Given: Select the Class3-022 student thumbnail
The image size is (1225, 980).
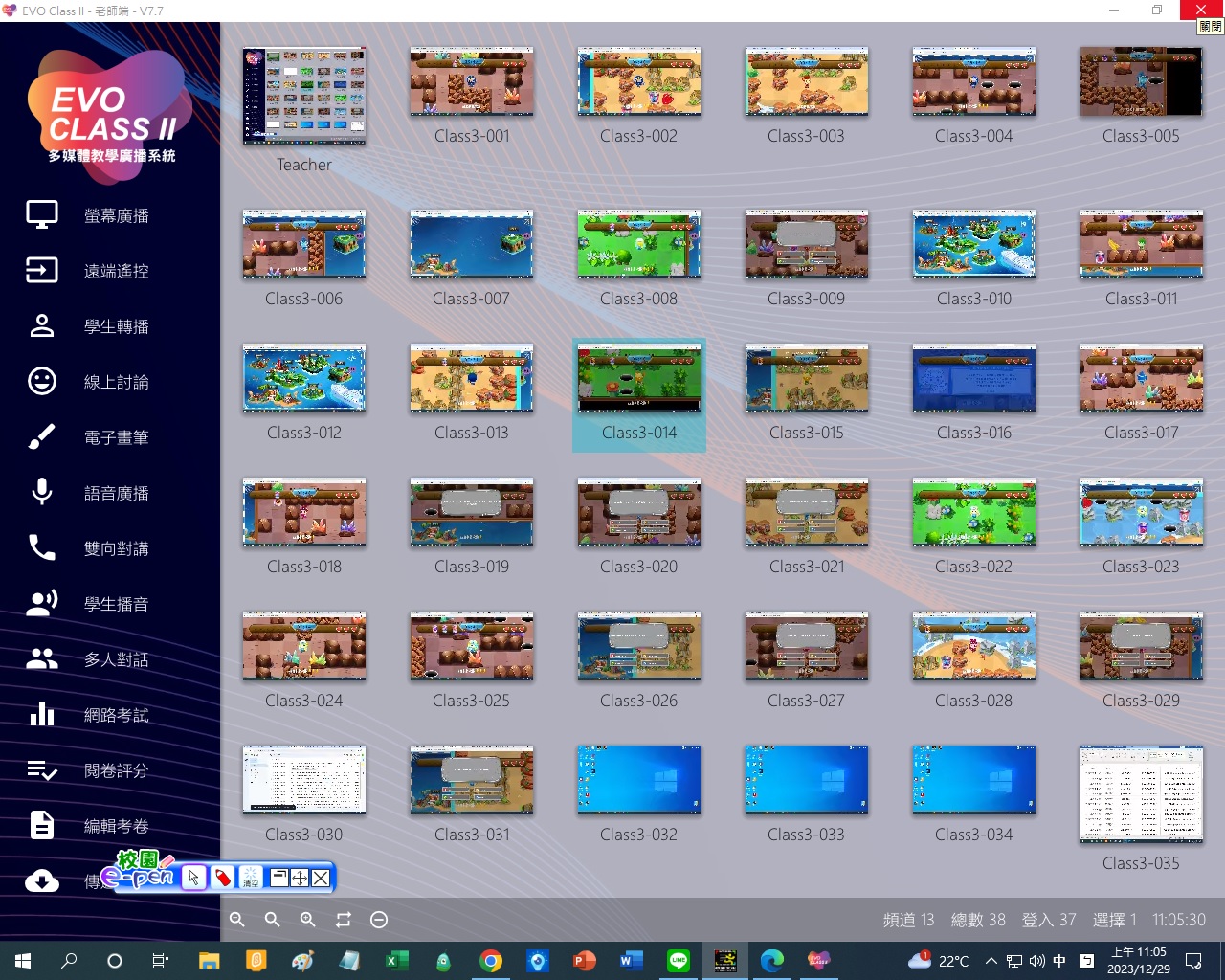Looking at the screenshot, I should [x=974, y=512].
